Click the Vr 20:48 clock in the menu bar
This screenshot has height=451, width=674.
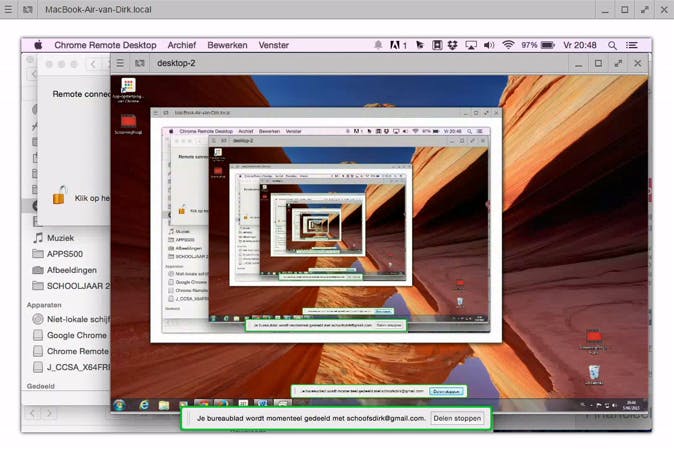pos(579,45)
